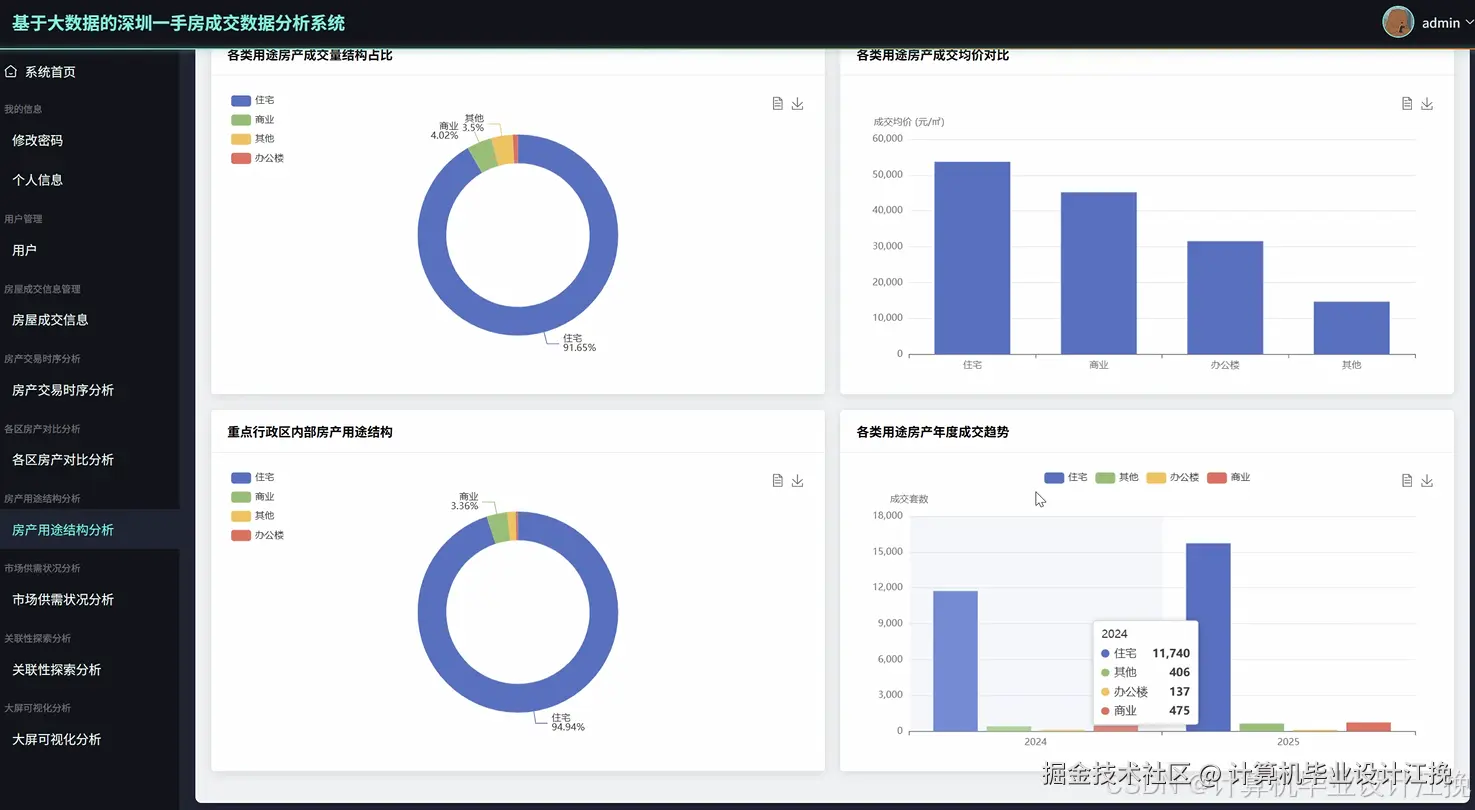Click the home icon beside 系统首页
The width and height of the screenshot is (1475, 810).
pos(11,72)
